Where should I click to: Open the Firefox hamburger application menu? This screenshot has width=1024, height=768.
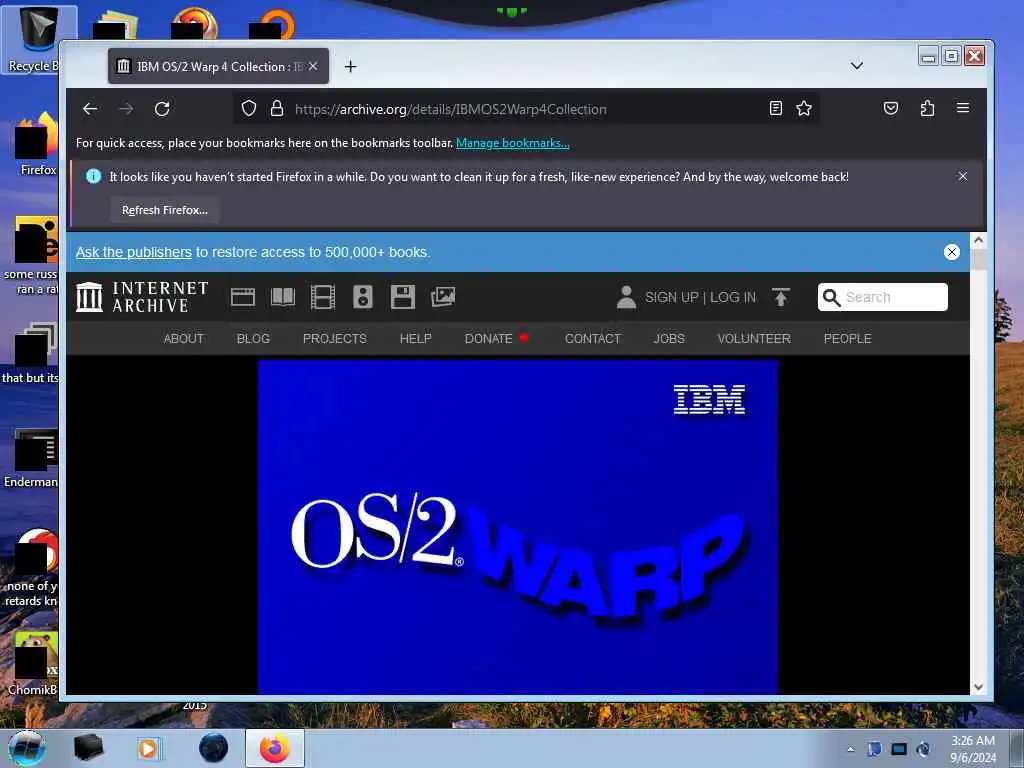click(963, 108)
